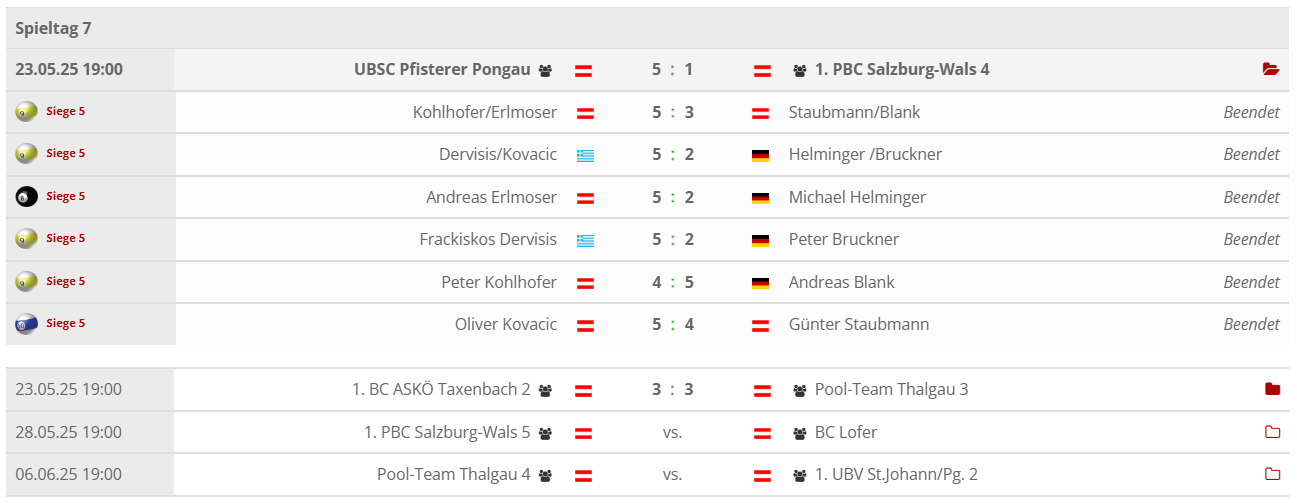Expand the Taxenbach 2 vs Thalgau 3 folder icon
Viewport: 1297px width, 503px height.
click(1272, 389)
